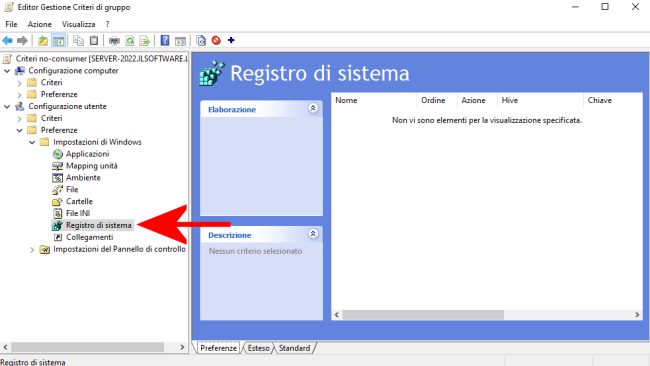Click the list scrollbar right arrow

click(x=637, y=315)
